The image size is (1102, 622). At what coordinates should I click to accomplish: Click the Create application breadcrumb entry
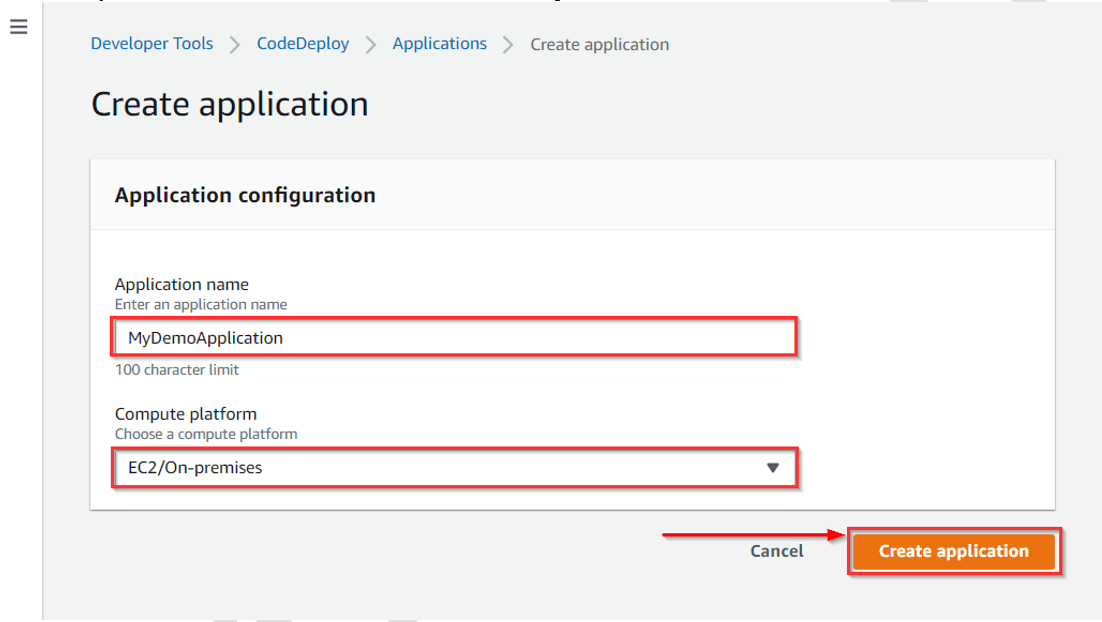point(599,43)
